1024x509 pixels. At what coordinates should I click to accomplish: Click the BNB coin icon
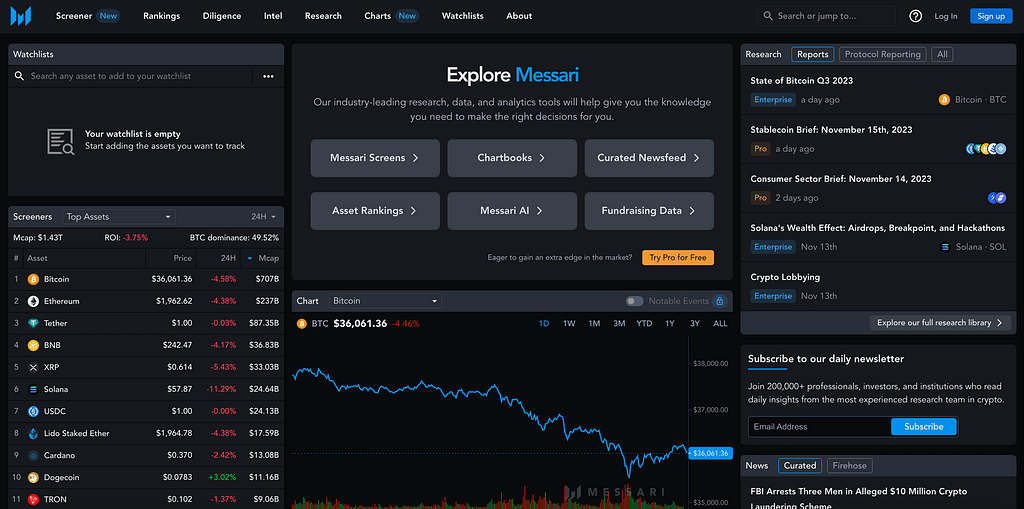pyautogui.click(x=33, y=345)
